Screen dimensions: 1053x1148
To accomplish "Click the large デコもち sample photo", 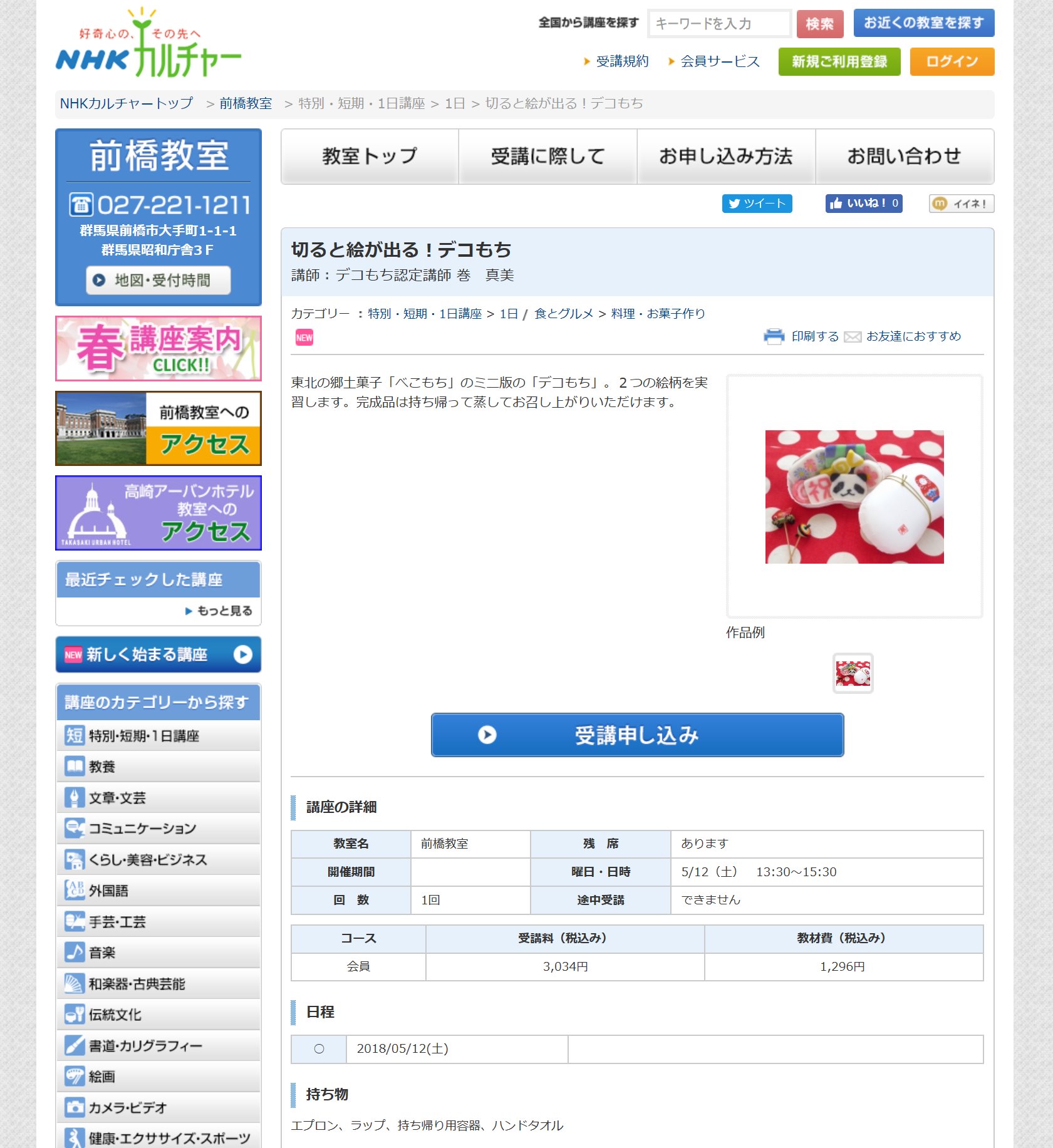I will pos(854,497).
